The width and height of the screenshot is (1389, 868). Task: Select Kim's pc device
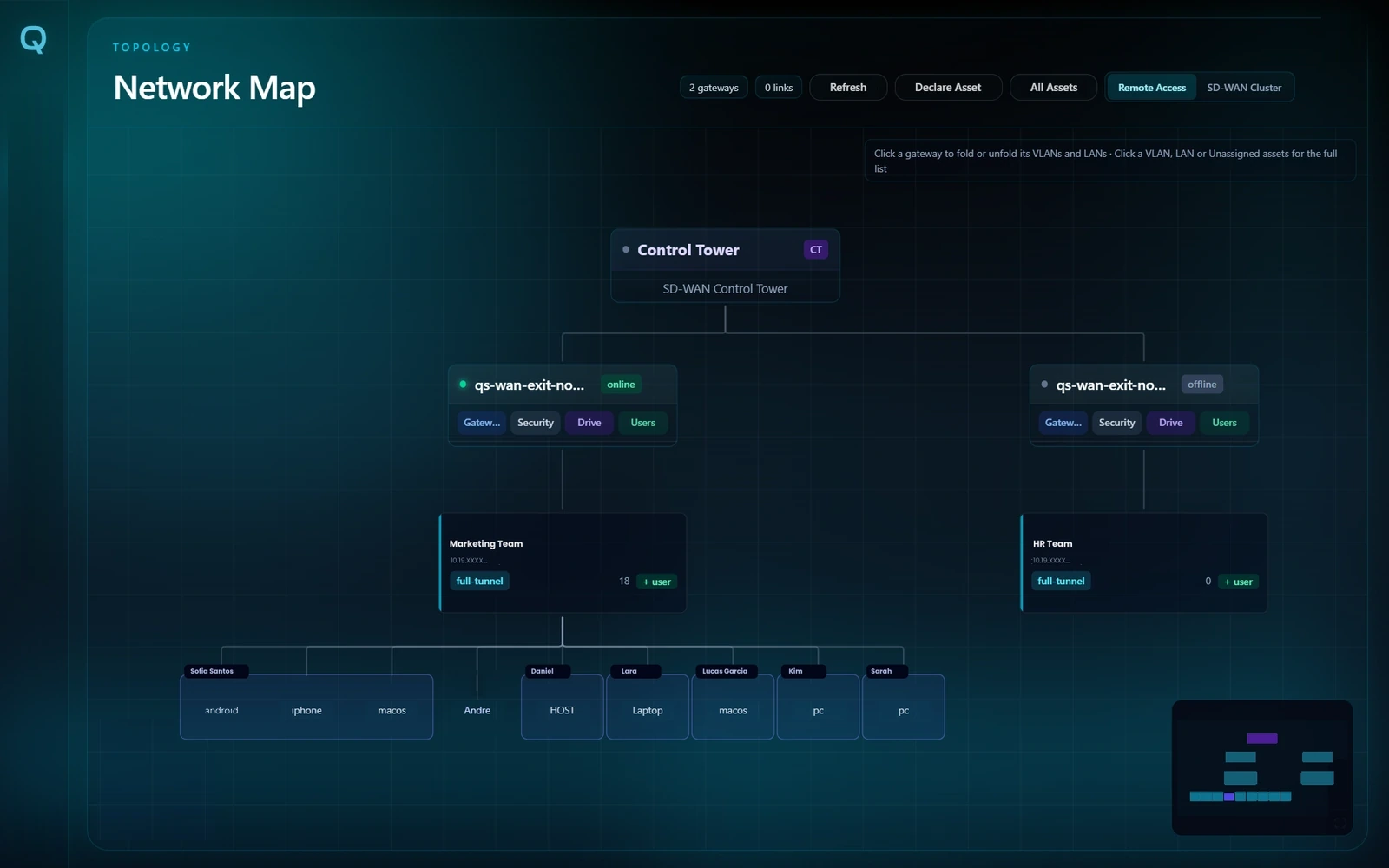[818, 708]
